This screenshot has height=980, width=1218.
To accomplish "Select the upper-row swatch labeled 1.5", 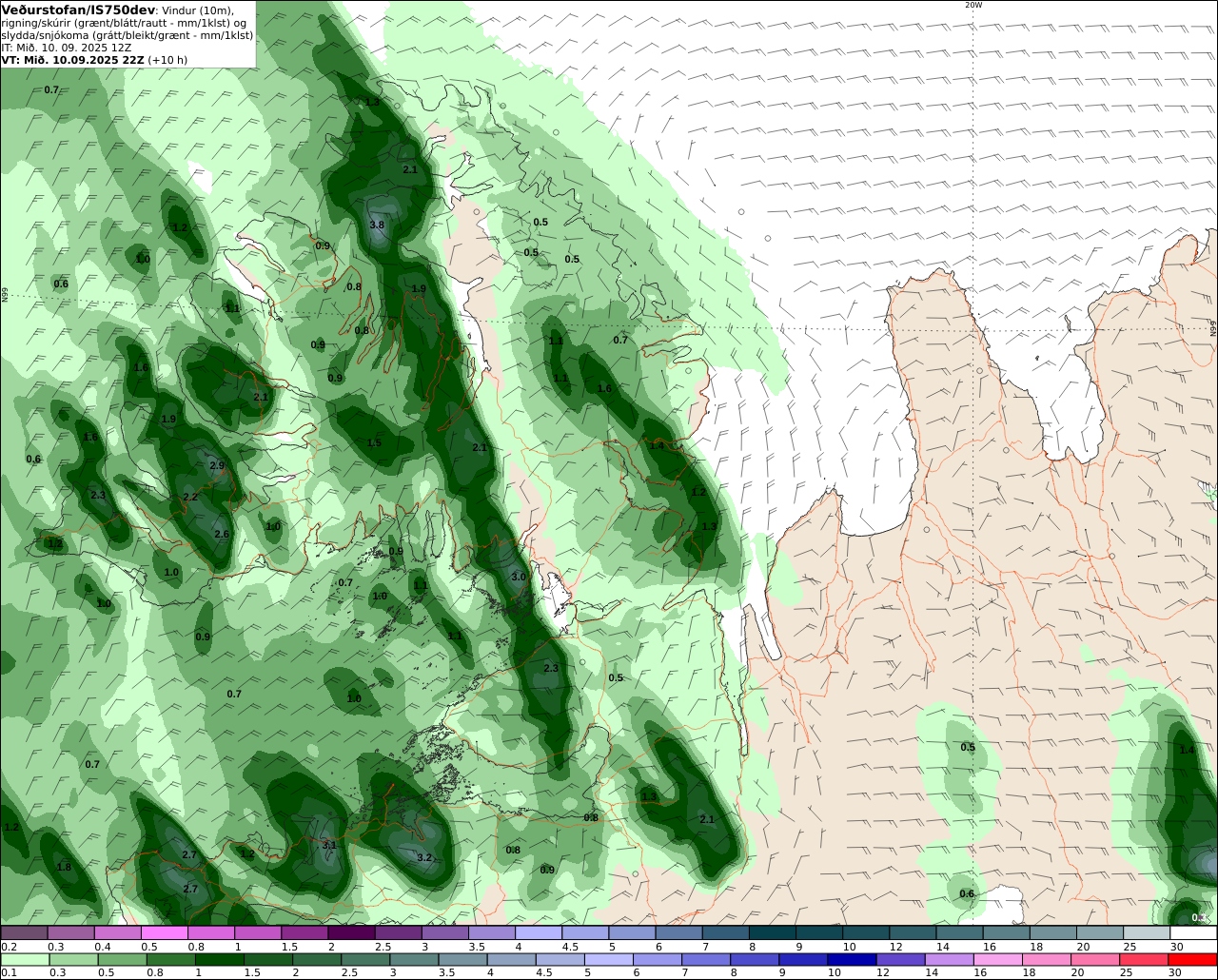I will pyautogui.click(x=304, y=932).
